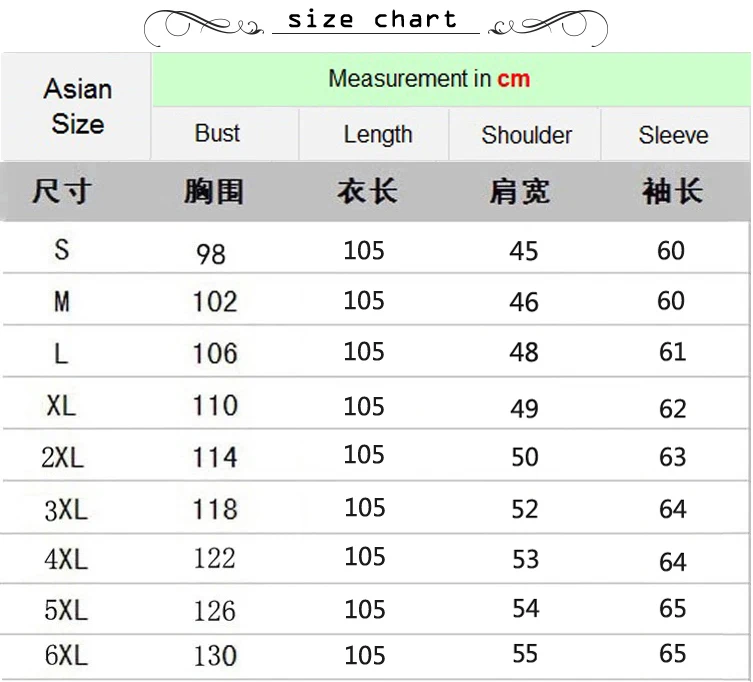
Task: Click sleeve value 63 in 2XL row
Action: click(673, 456)
